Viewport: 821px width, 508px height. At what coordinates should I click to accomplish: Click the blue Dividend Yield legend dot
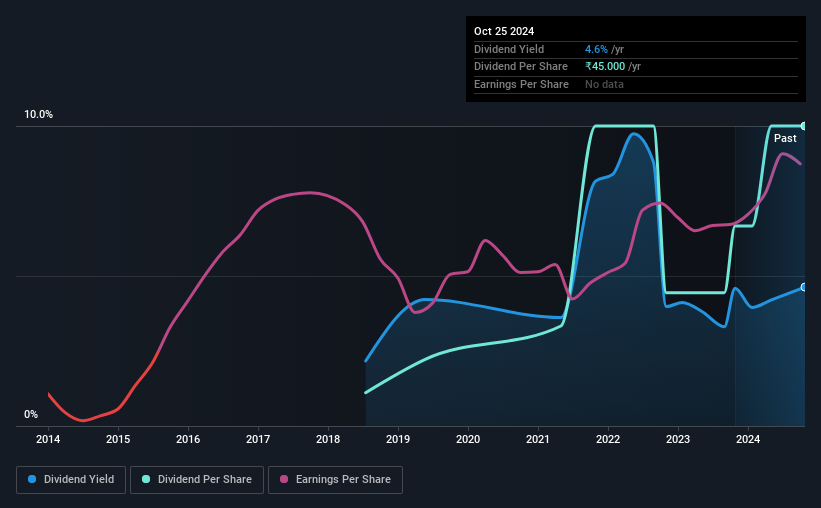pyautogui.click(x=32, y=479)
